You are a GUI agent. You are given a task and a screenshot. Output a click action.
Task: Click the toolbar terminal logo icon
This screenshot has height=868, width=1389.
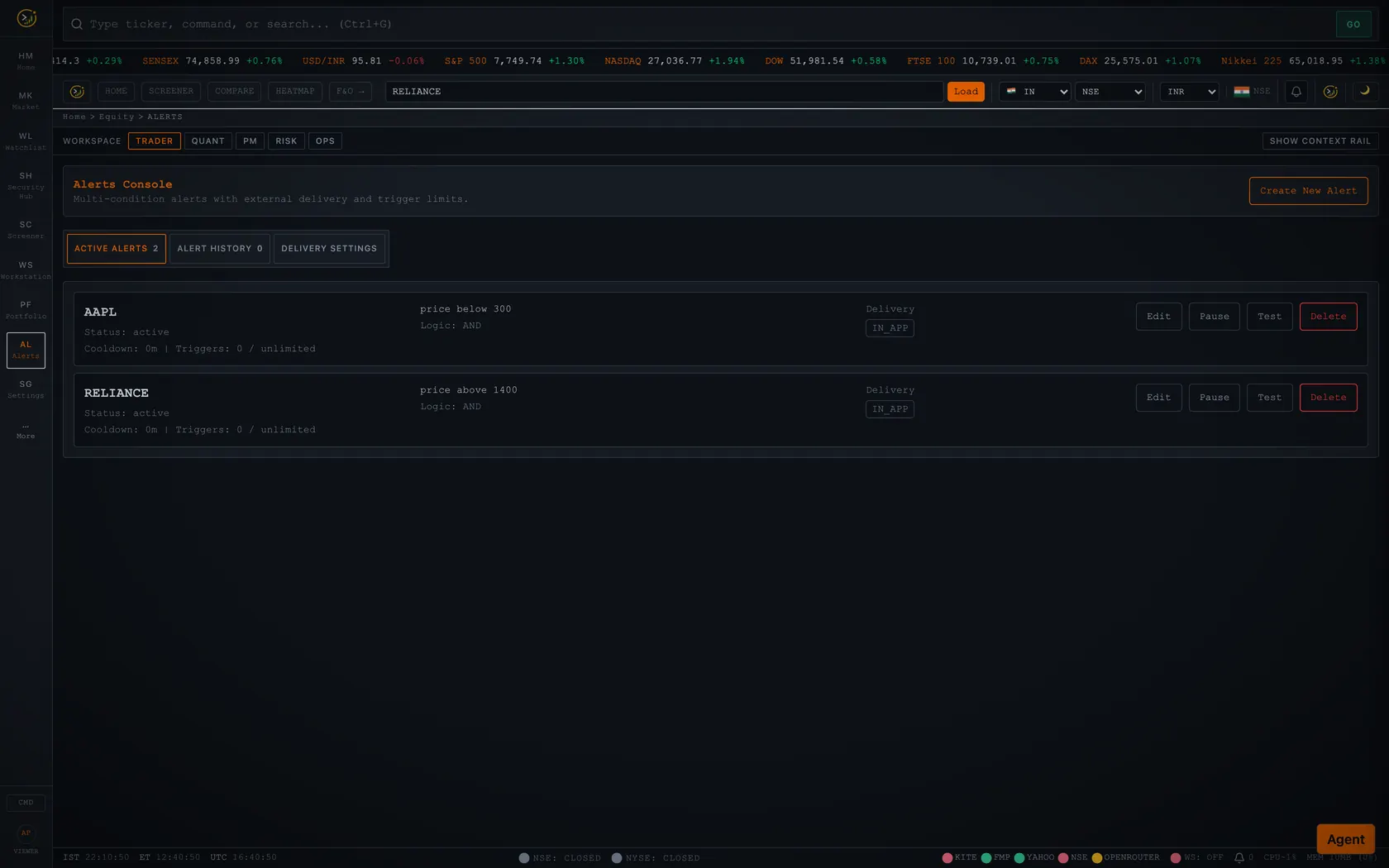pos(77,92)
